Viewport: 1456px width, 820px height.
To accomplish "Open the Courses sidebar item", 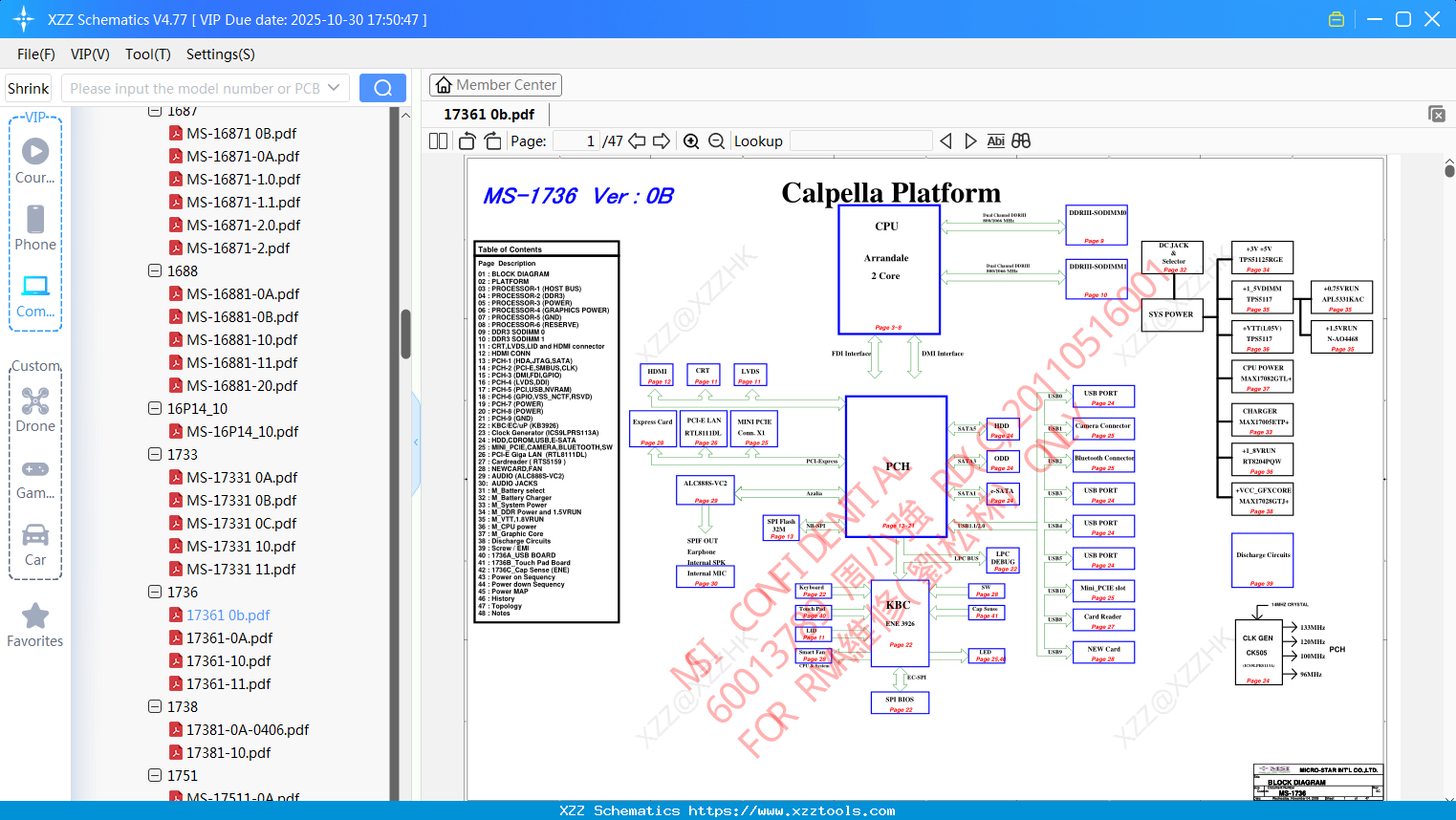I will (x=35, y=161).
